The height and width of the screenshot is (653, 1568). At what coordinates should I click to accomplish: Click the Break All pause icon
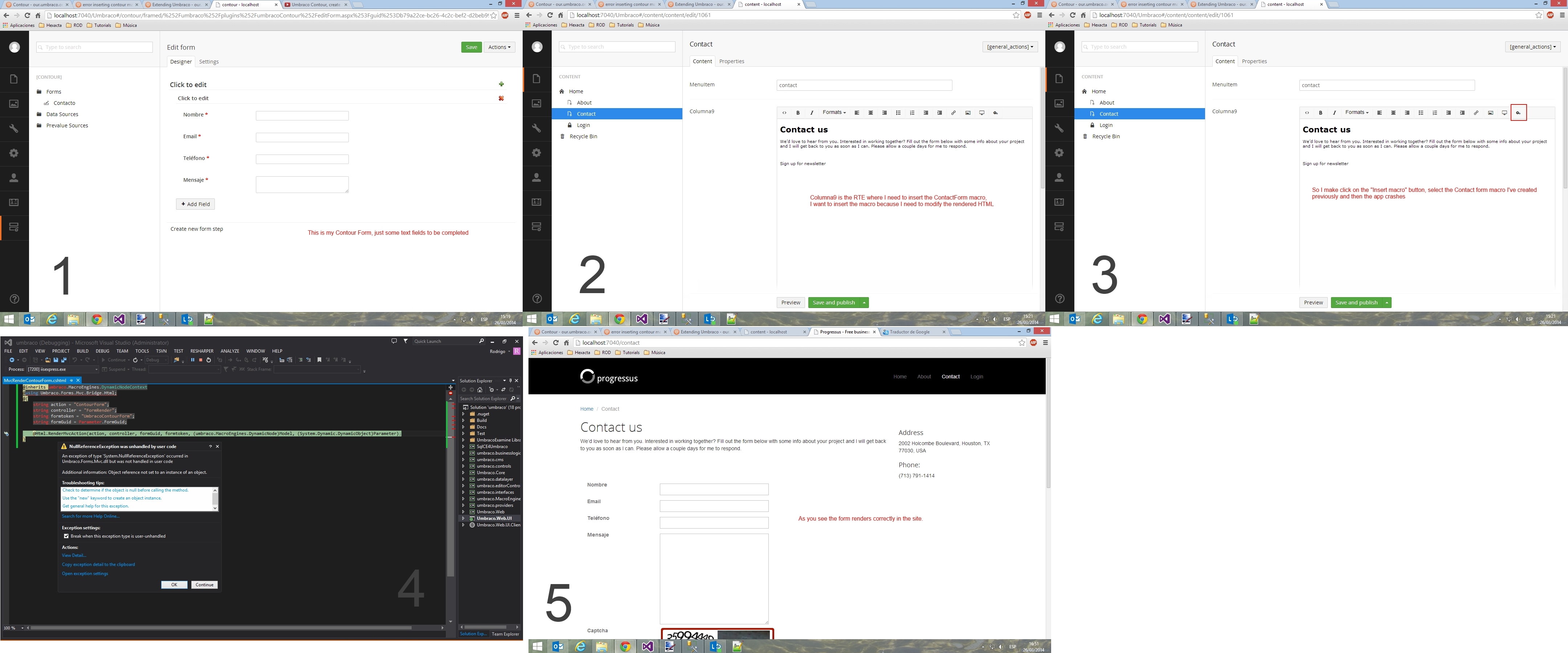coord(192,360)
